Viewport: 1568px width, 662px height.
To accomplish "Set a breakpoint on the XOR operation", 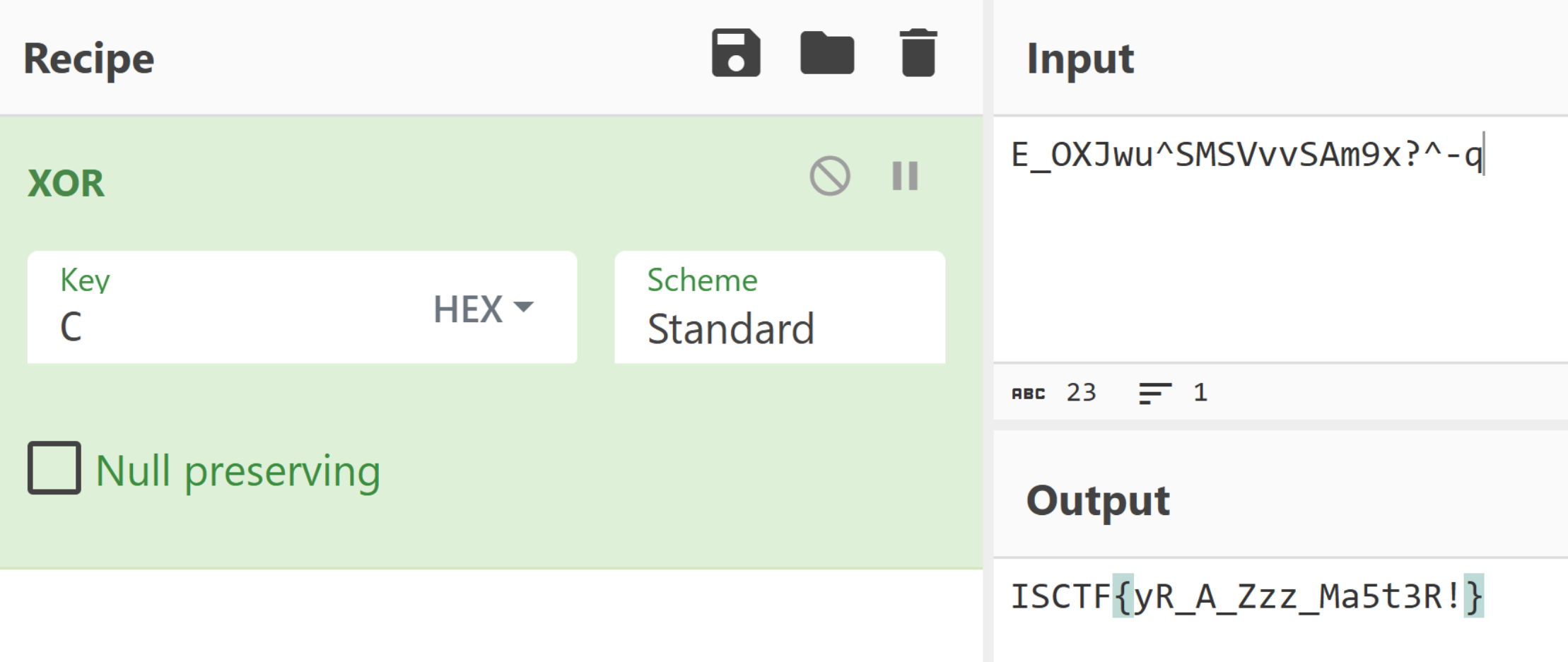I will click(905, 176).
